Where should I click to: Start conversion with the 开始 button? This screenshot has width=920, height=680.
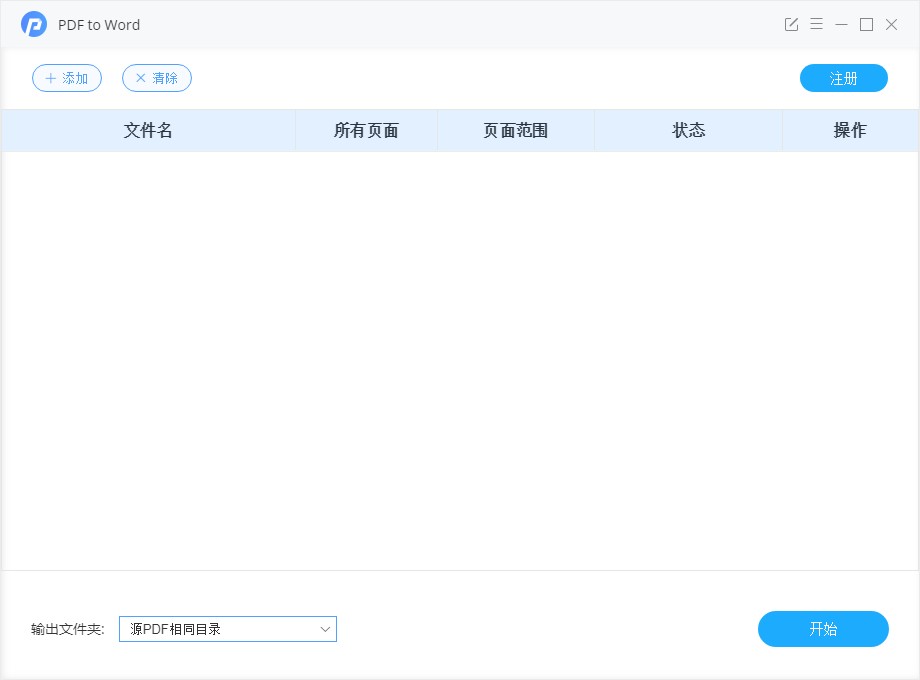(x=823, y=629)
